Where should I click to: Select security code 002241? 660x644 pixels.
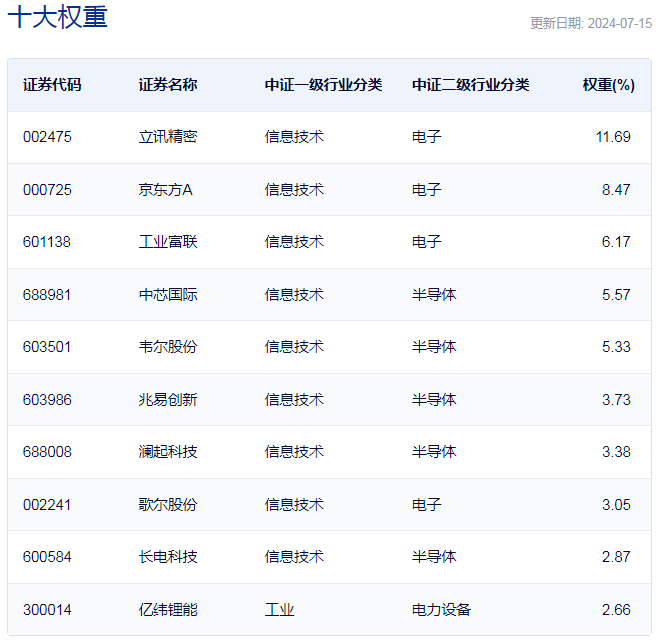47,505
